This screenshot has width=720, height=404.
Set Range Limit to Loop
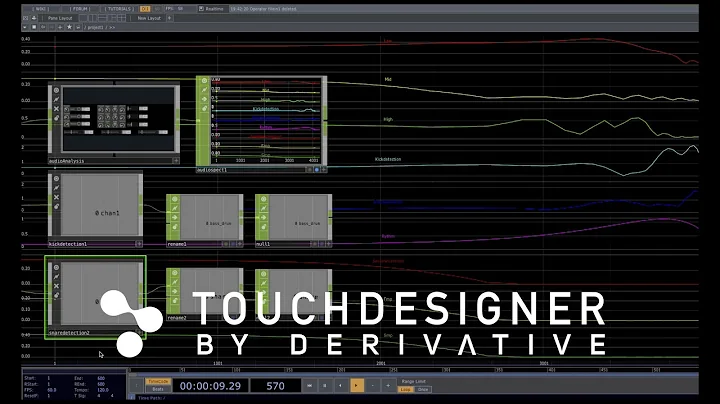(x=405, y=389)
